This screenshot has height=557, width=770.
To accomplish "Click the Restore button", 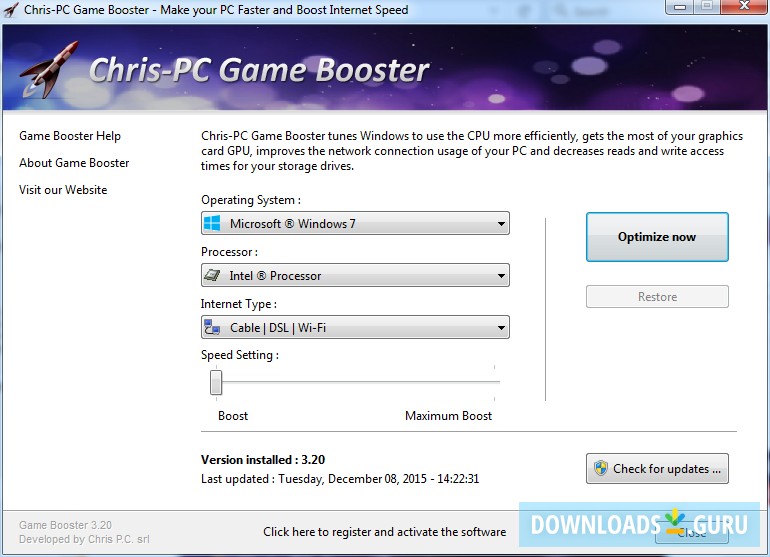I will click(657, 297).
